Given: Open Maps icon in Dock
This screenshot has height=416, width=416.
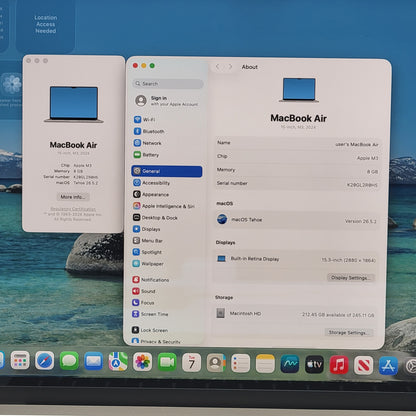Looking at the screenshot, I should coord(118,361).
